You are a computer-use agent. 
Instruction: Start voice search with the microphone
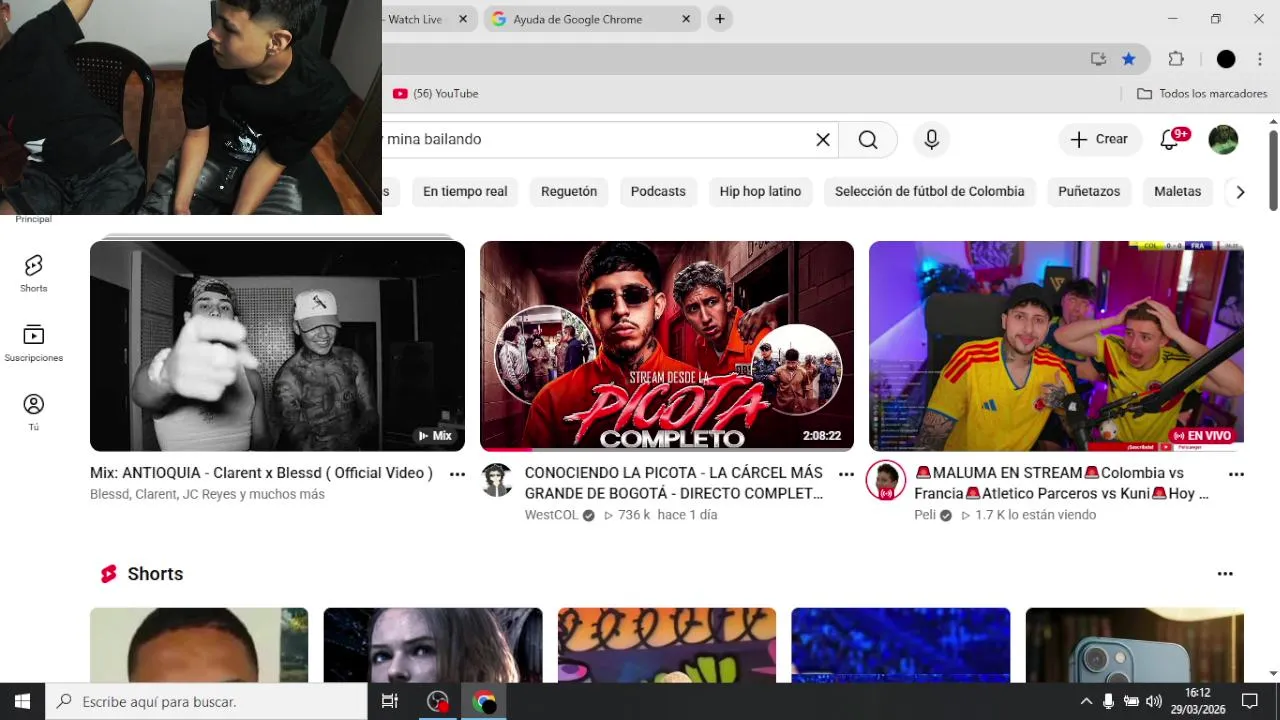tap(931, 140)
